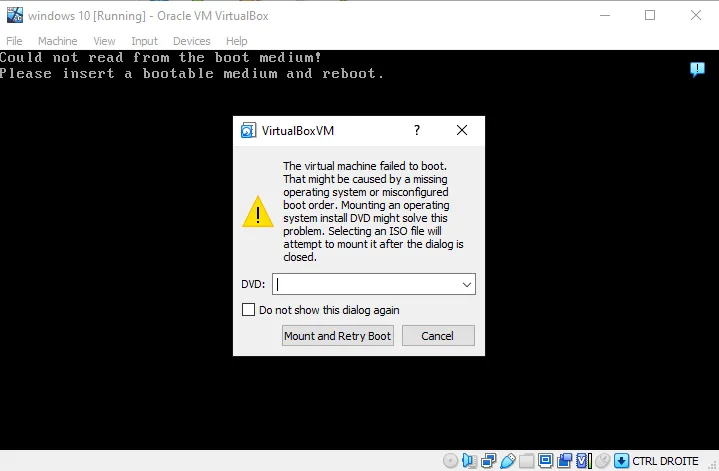Open the Machine menu
This screenshot has height=471, width=719.
tap(58, 41)
